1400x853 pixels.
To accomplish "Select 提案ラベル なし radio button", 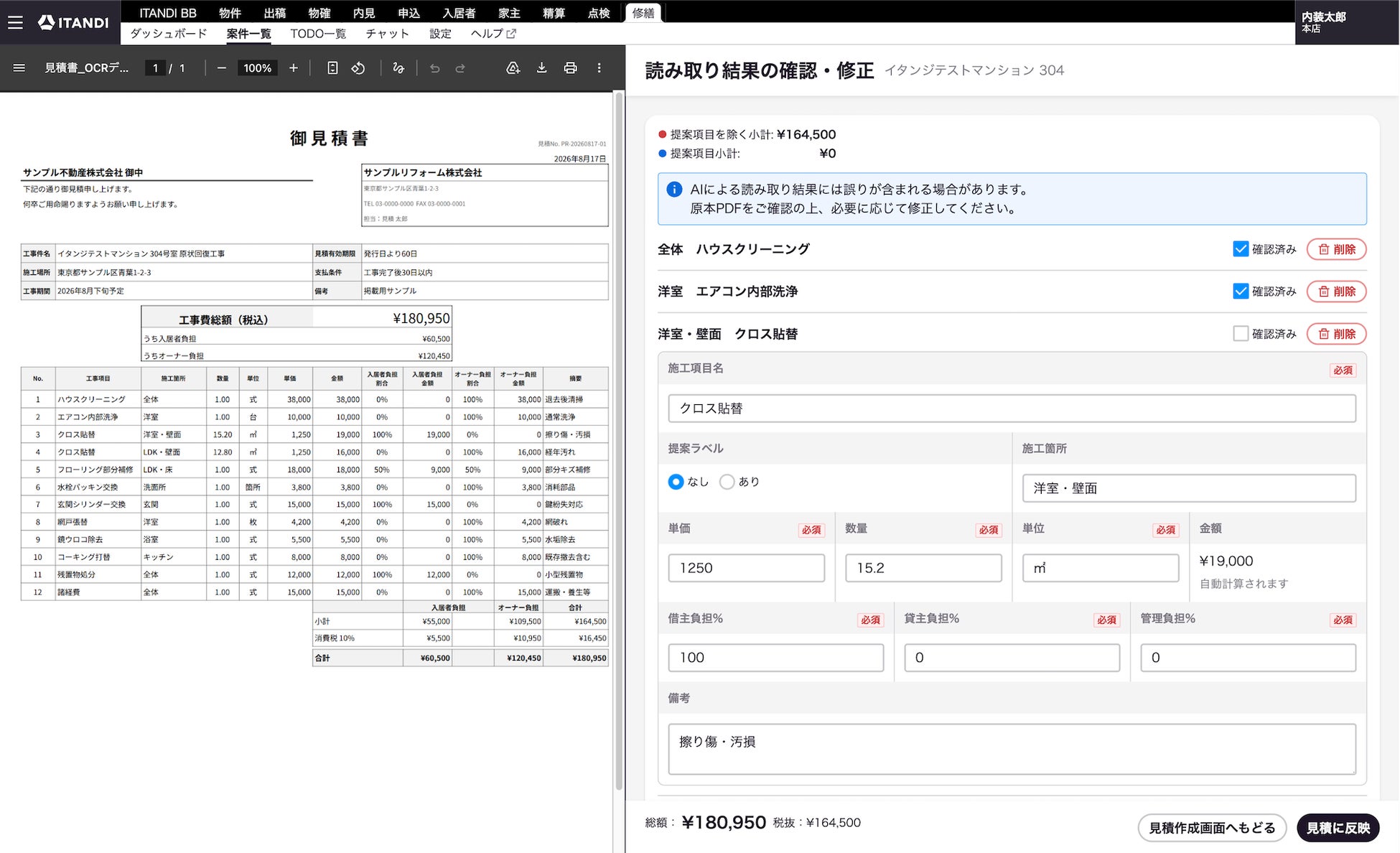I will tap(676, 482).
